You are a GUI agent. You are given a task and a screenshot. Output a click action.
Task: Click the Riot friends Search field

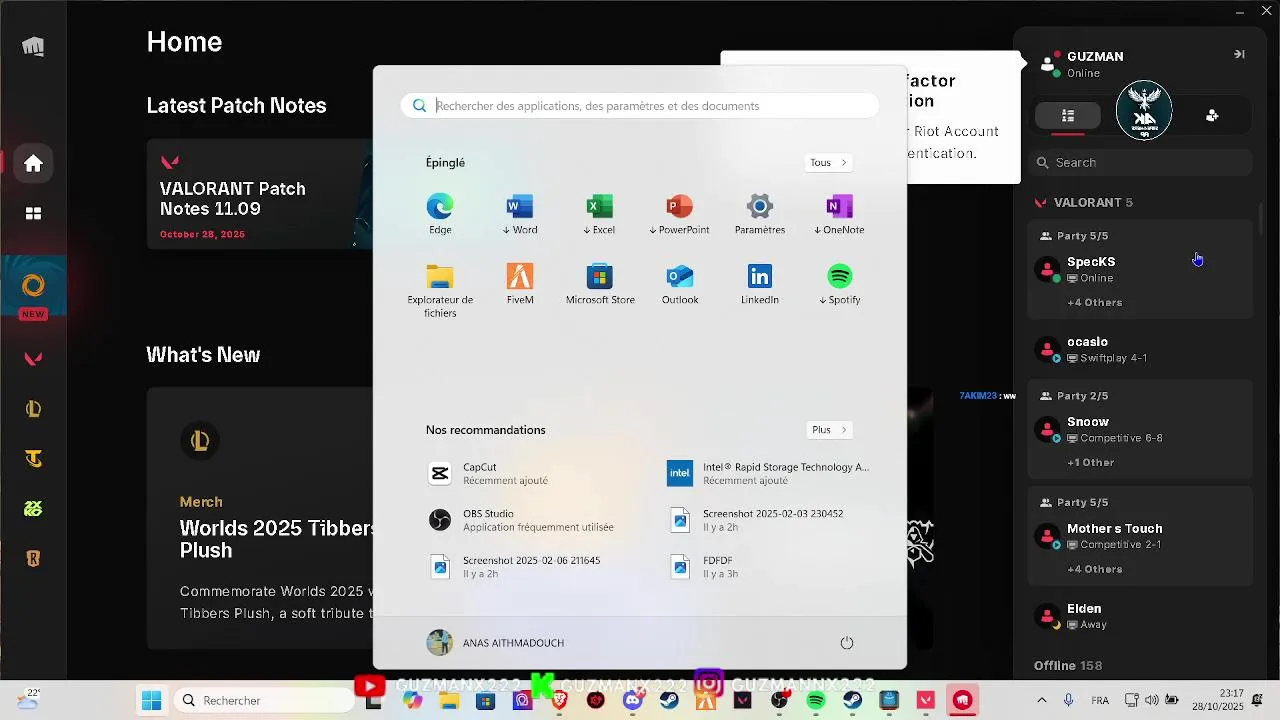coord(1141,162)
